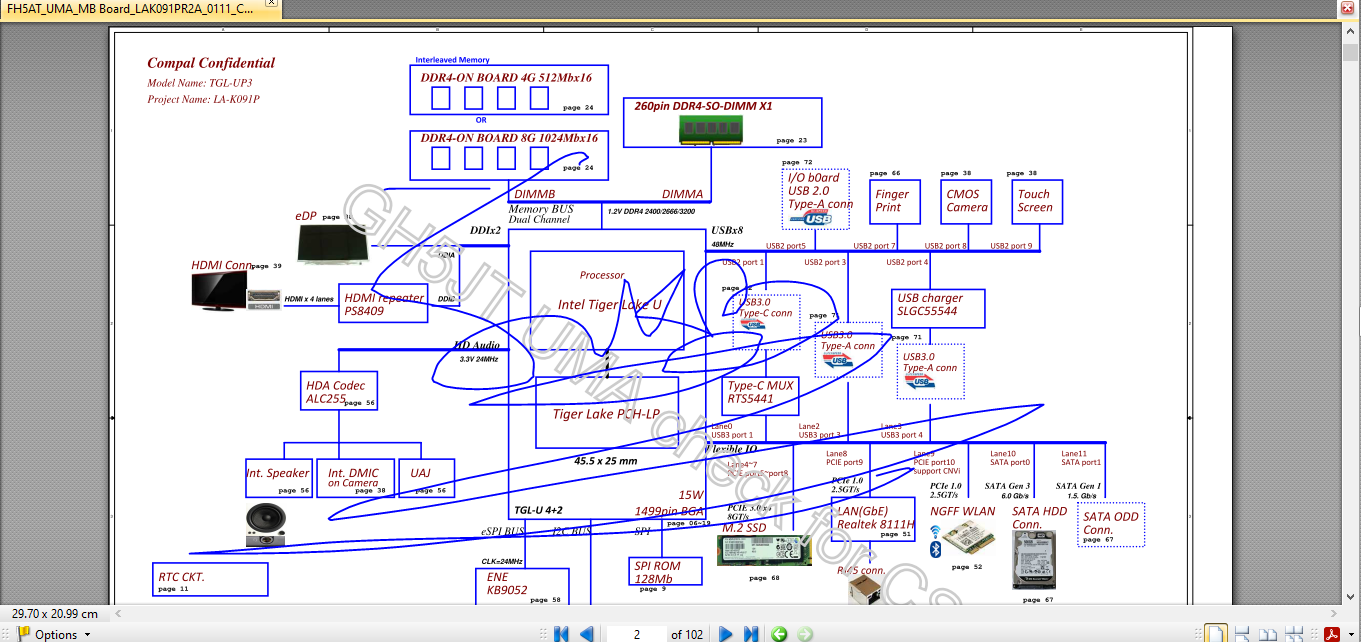Click the page size 29.70 x 20.99 cm readout

(x=55, y=614)
